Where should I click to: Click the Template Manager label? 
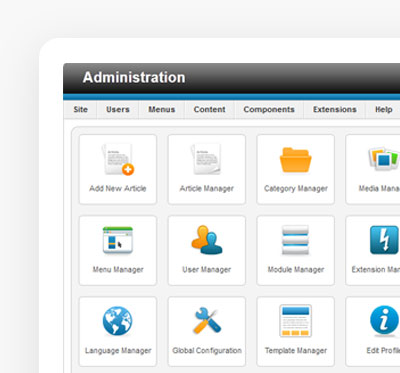pyautogui.click(x=296, y=351)
